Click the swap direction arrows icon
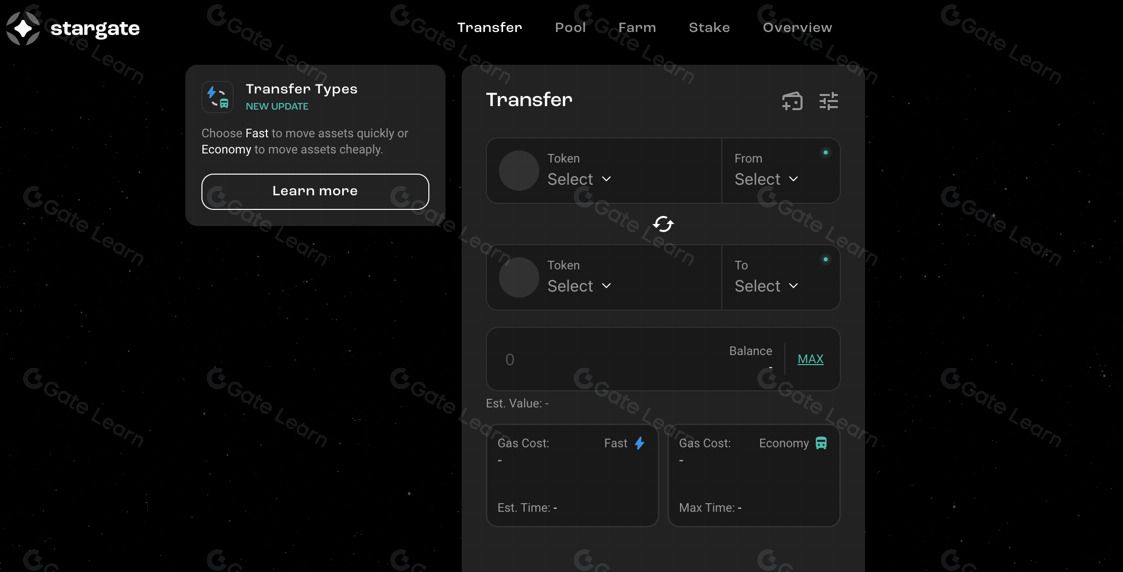The height and width of the screenshot is (572, 1123). point(663,225)
